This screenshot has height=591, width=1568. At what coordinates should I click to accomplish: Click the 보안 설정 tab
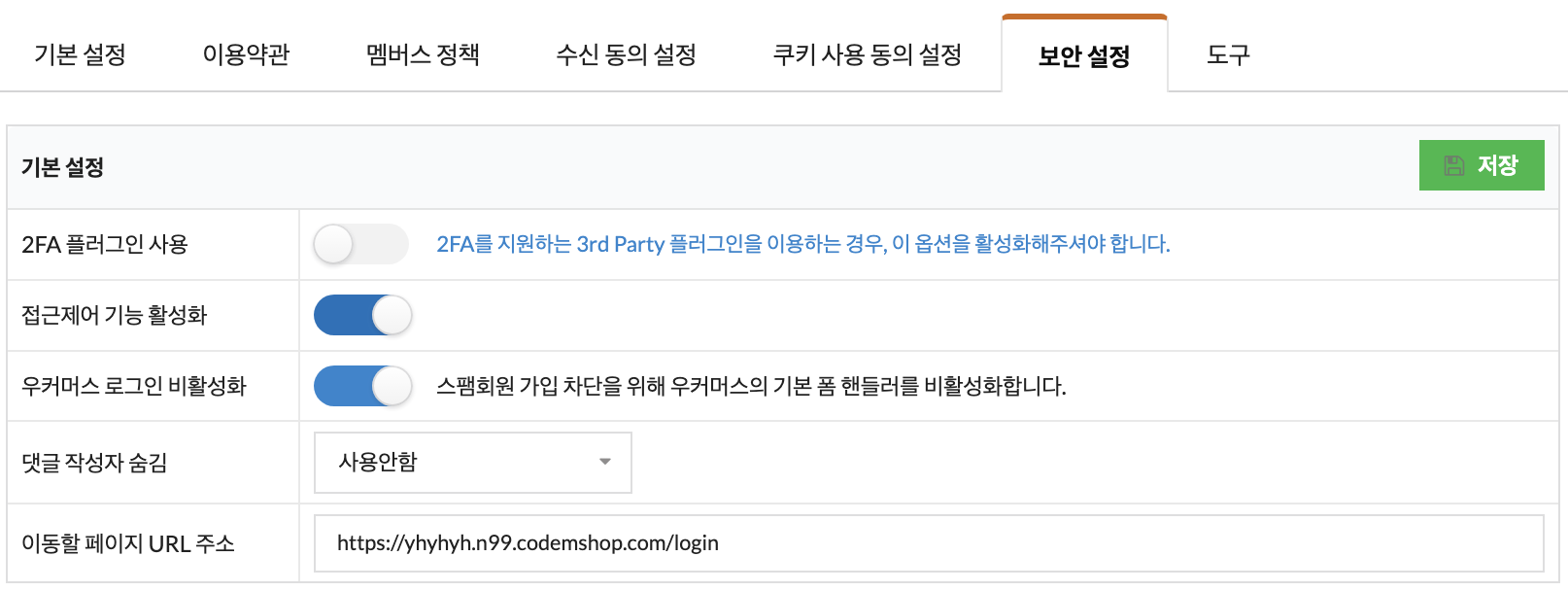[1084, 55]
